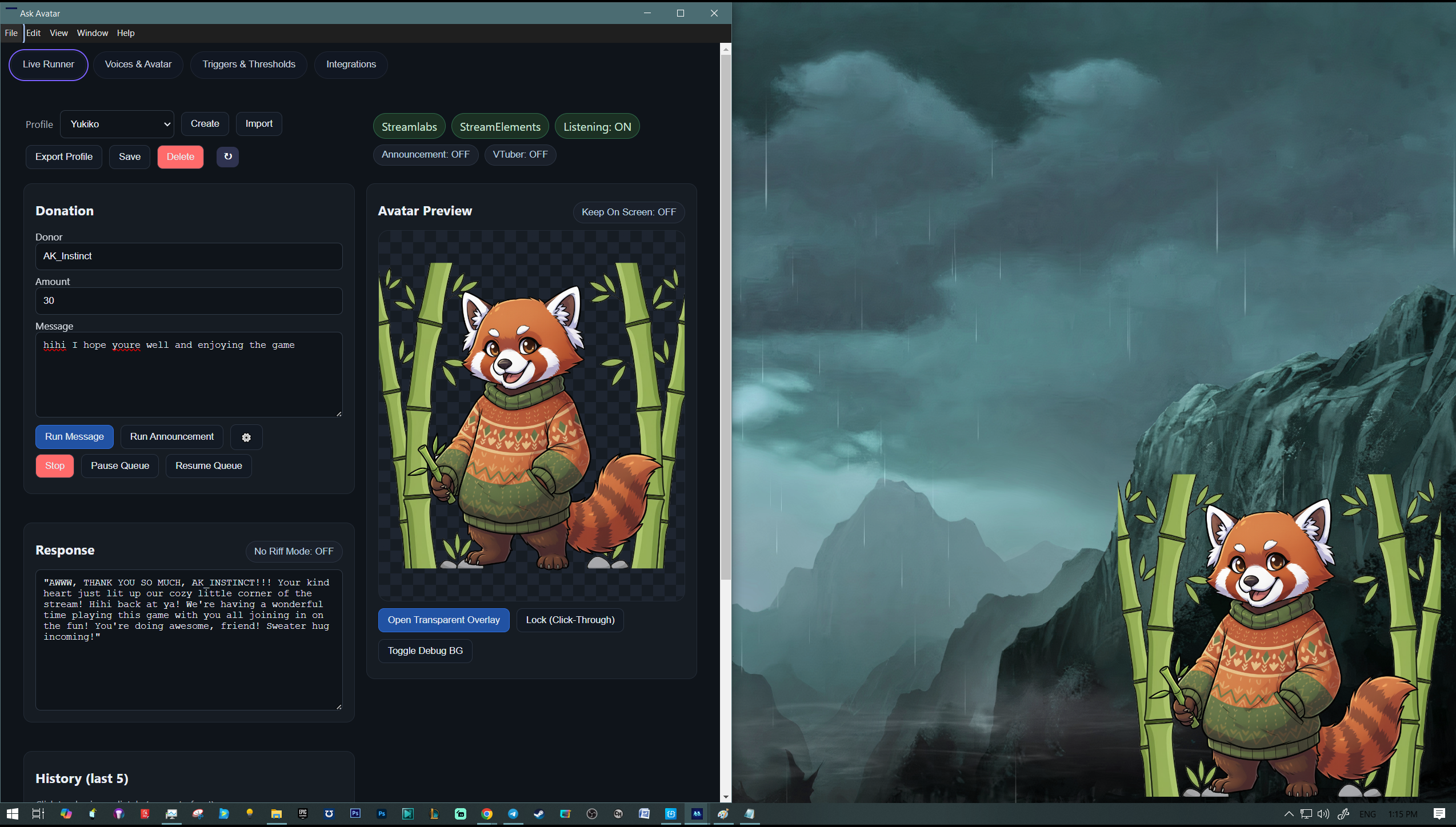Toggle Keep On Screen: OFF
Image resolution: width=1456 pixels, height=827 pixels.
click(629, 212)
